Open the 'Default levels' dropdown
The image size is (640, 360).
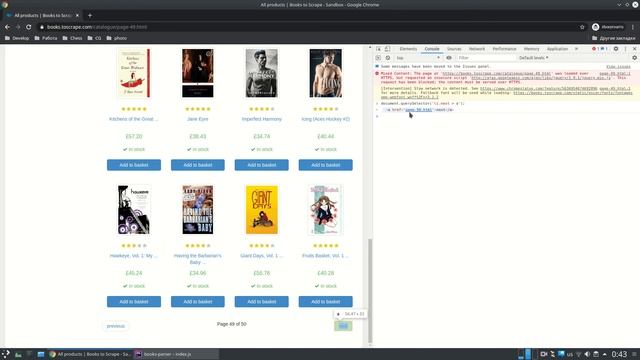coord(533,58)
